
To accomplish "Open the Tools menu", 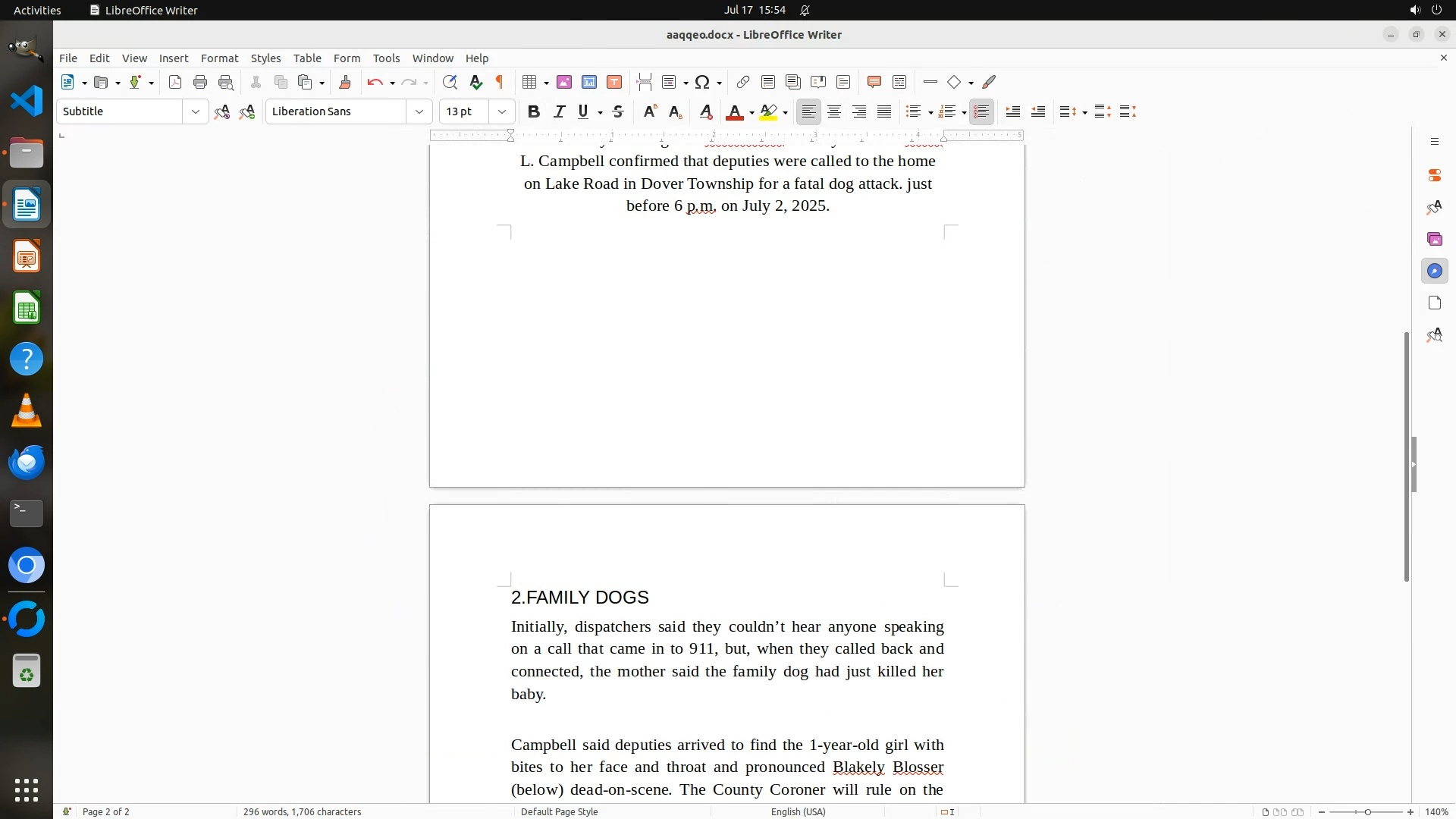I will 386,58.
